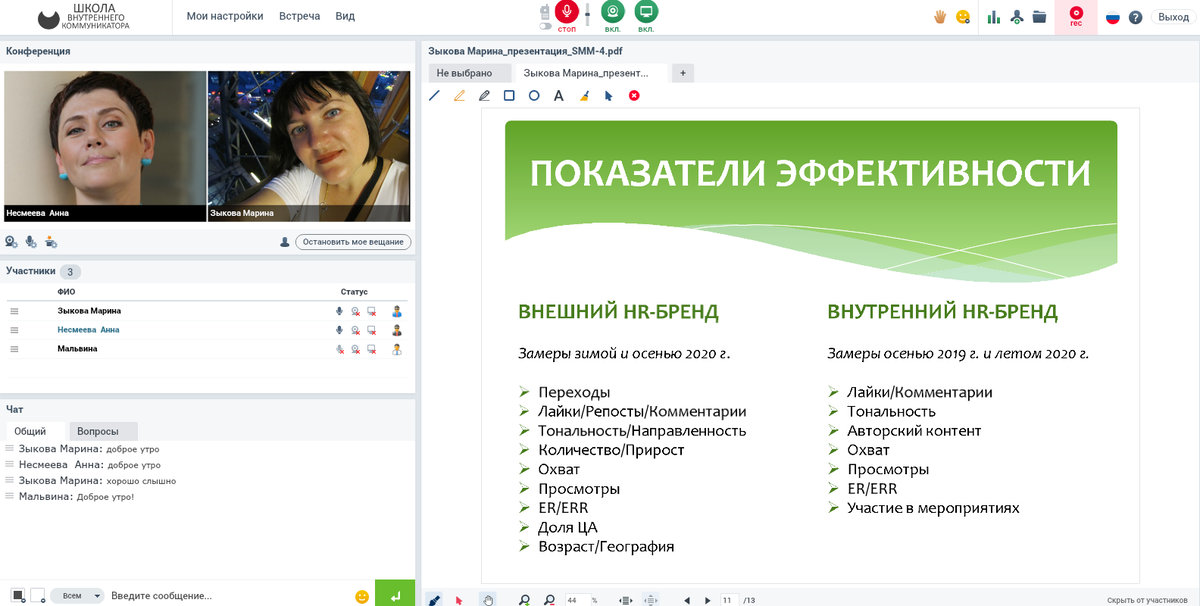Open row menu for Зыкова Марина participant
Image resolution: width=1200 pixels, height=606 pixels.
pyautogui.click(x=15, y=311)
